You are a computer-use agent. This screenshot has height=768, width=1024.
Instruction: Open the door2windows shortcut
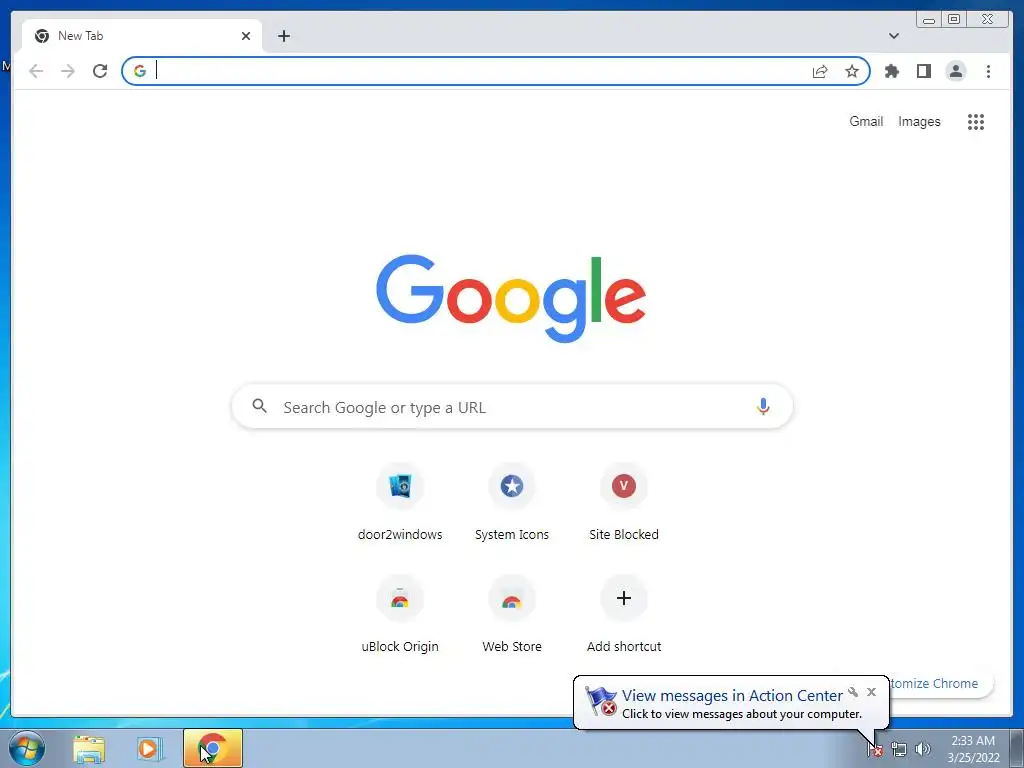tap(400, 502)
